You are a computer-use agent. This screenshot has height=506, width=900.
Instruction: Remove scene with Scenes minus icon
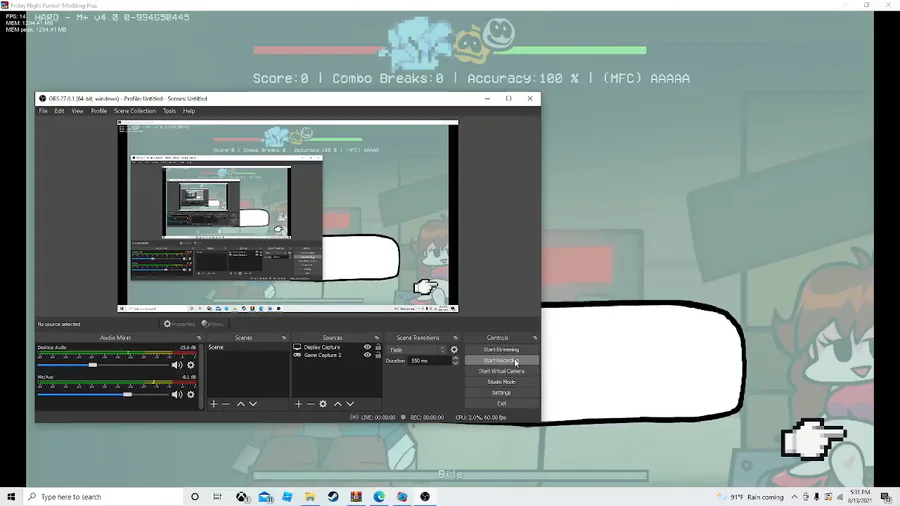226,404
